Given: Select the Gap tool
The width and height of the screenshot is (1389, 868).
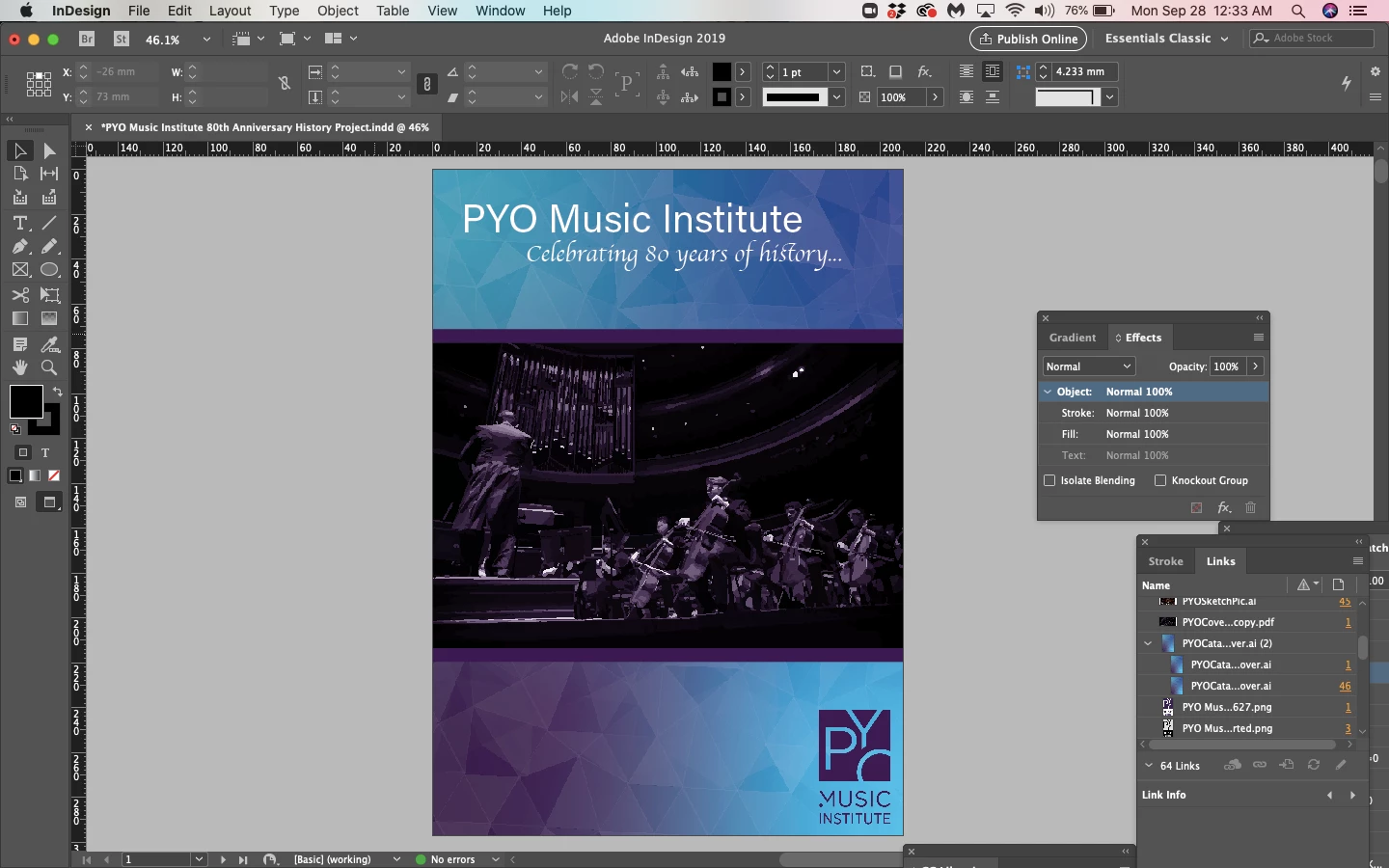Looking at the screenshot, I should (49, 174).
